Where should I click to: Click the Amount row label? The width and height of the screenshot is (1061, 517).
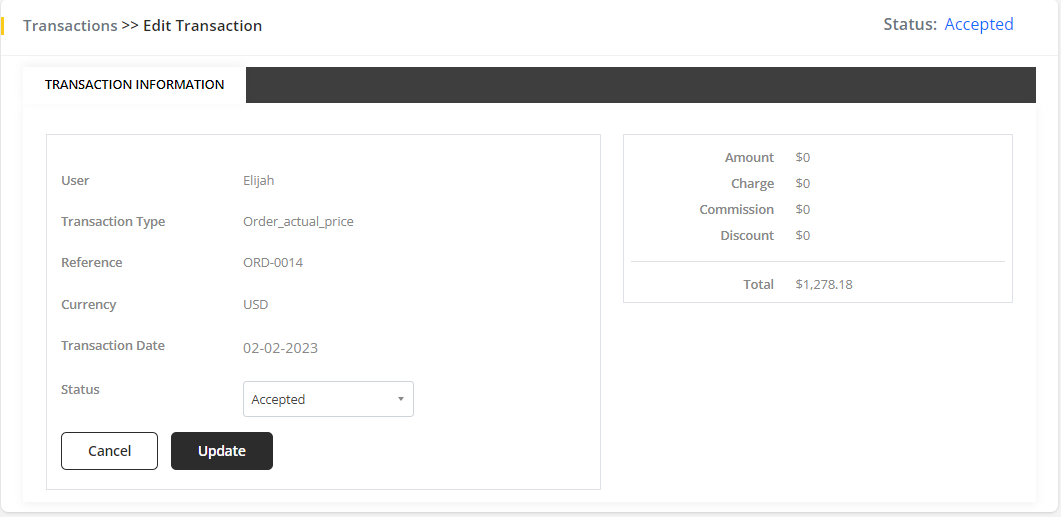(x=749, y=158)
